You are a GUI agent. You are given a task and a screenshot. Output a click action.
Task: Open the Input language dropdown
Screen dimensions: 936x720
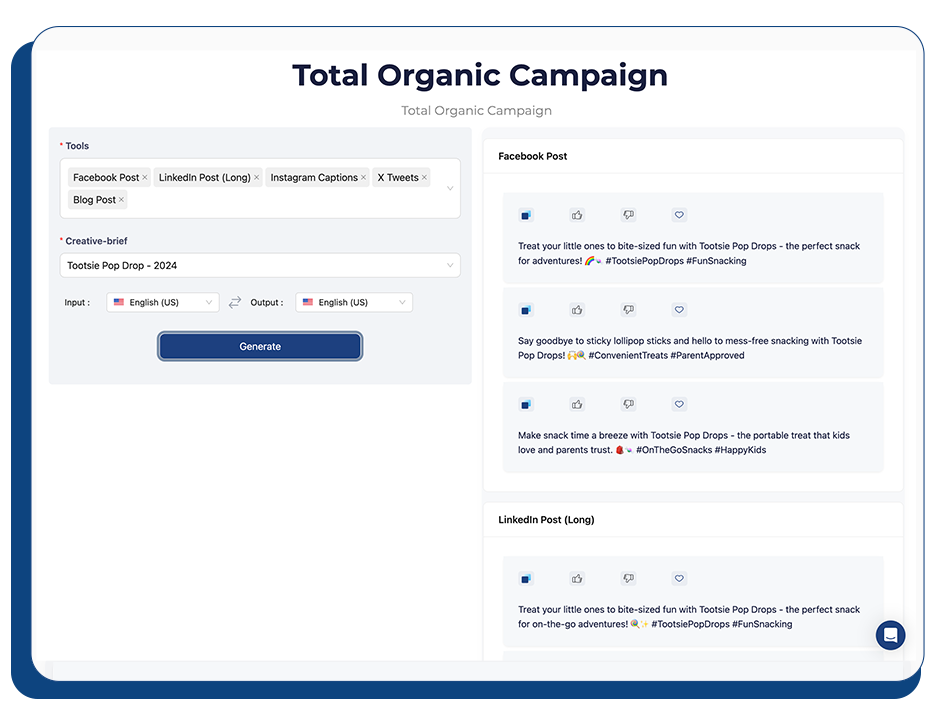(x=163, y=302)
